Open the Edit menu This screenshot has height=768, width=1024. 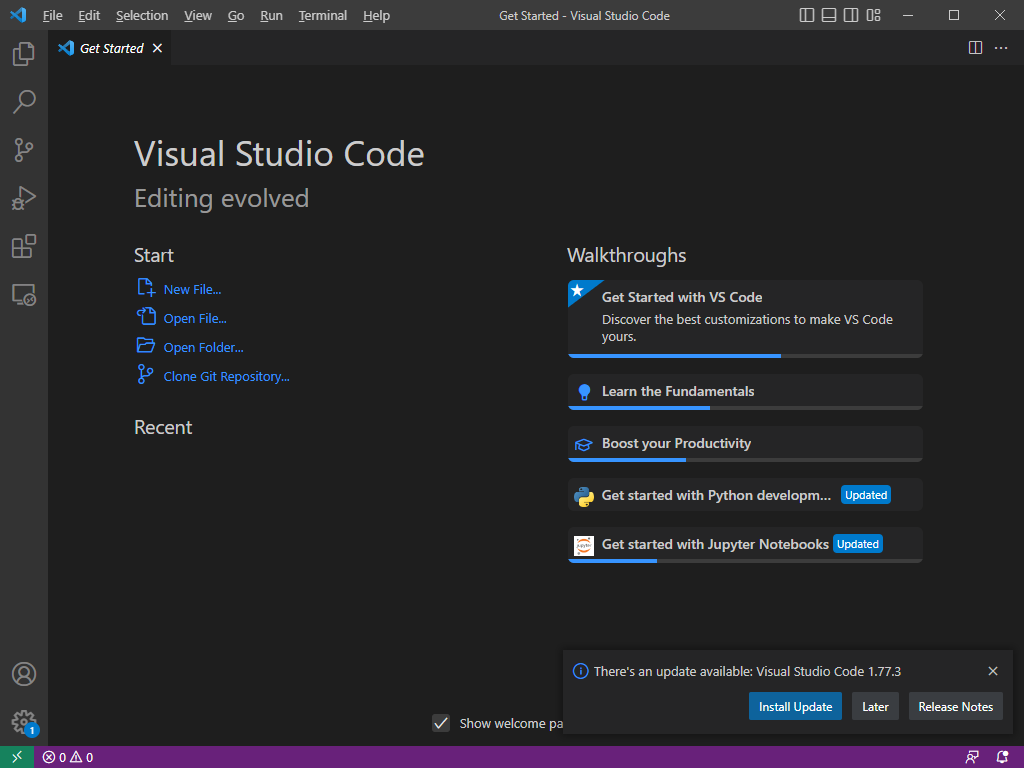click(89, 15)
